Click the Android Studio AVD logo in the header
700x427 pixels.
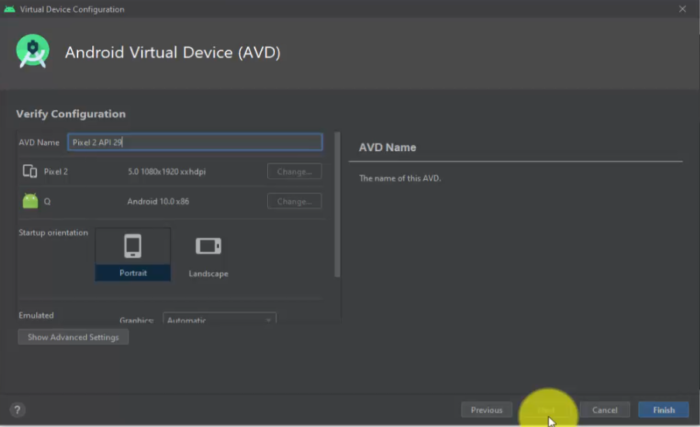click(x=33, y=51)
